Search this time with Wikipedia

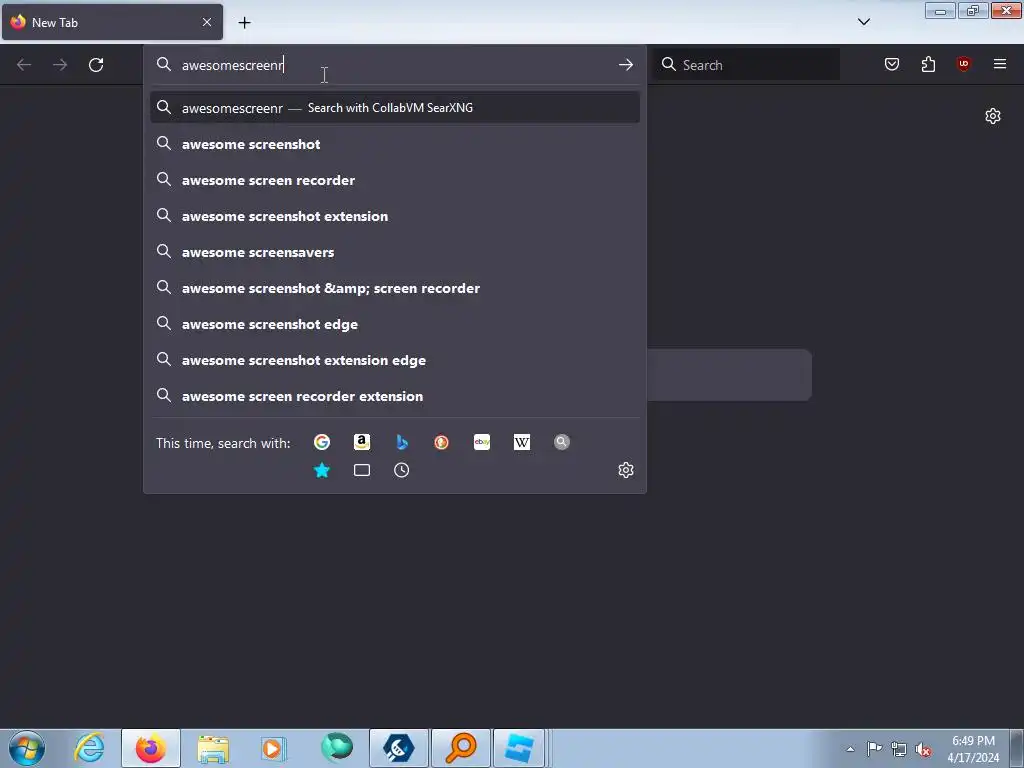[522, 442]
